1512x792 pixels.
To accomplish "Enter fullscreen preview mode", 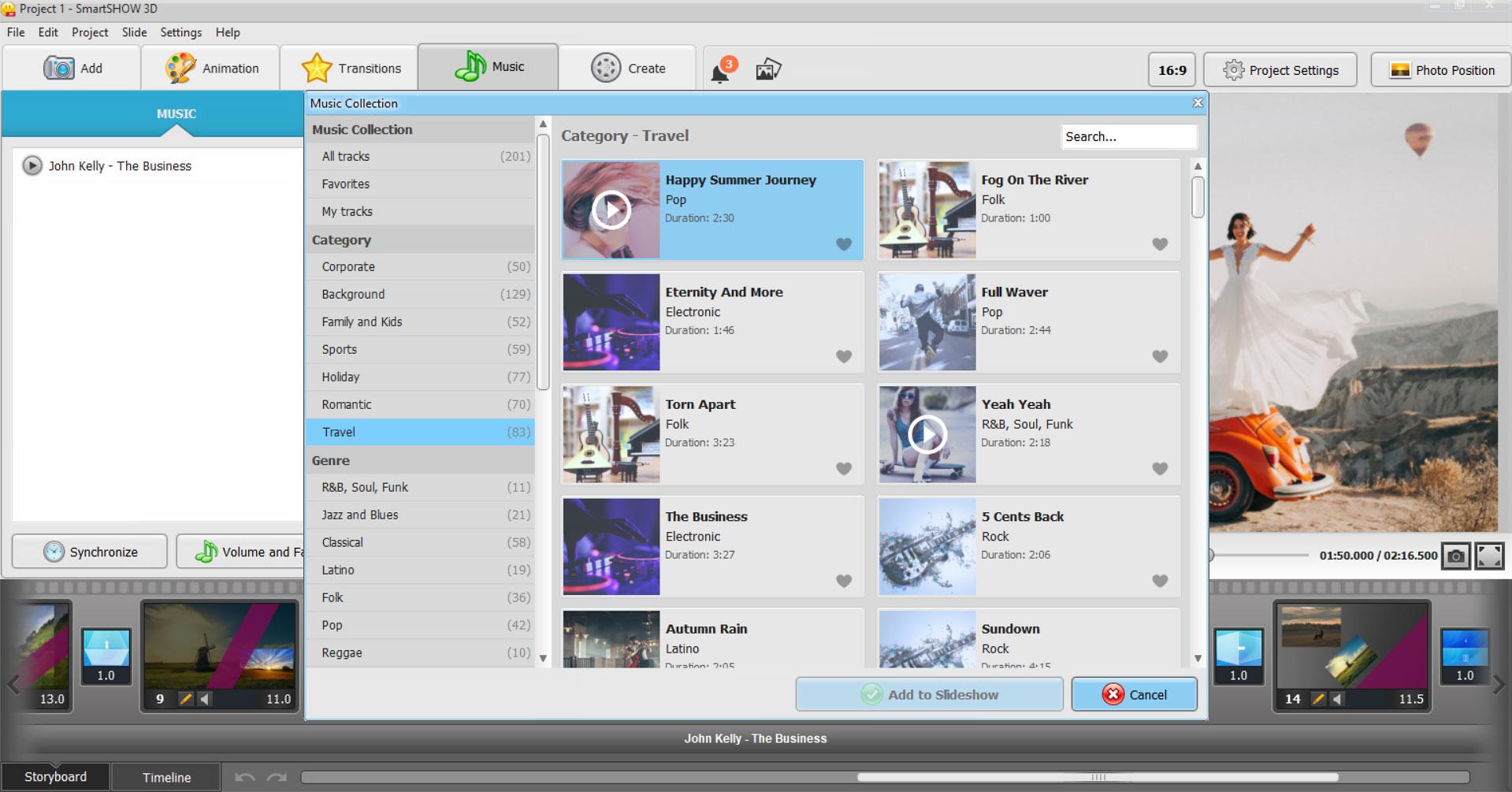I will click(x=1489, y=556).
